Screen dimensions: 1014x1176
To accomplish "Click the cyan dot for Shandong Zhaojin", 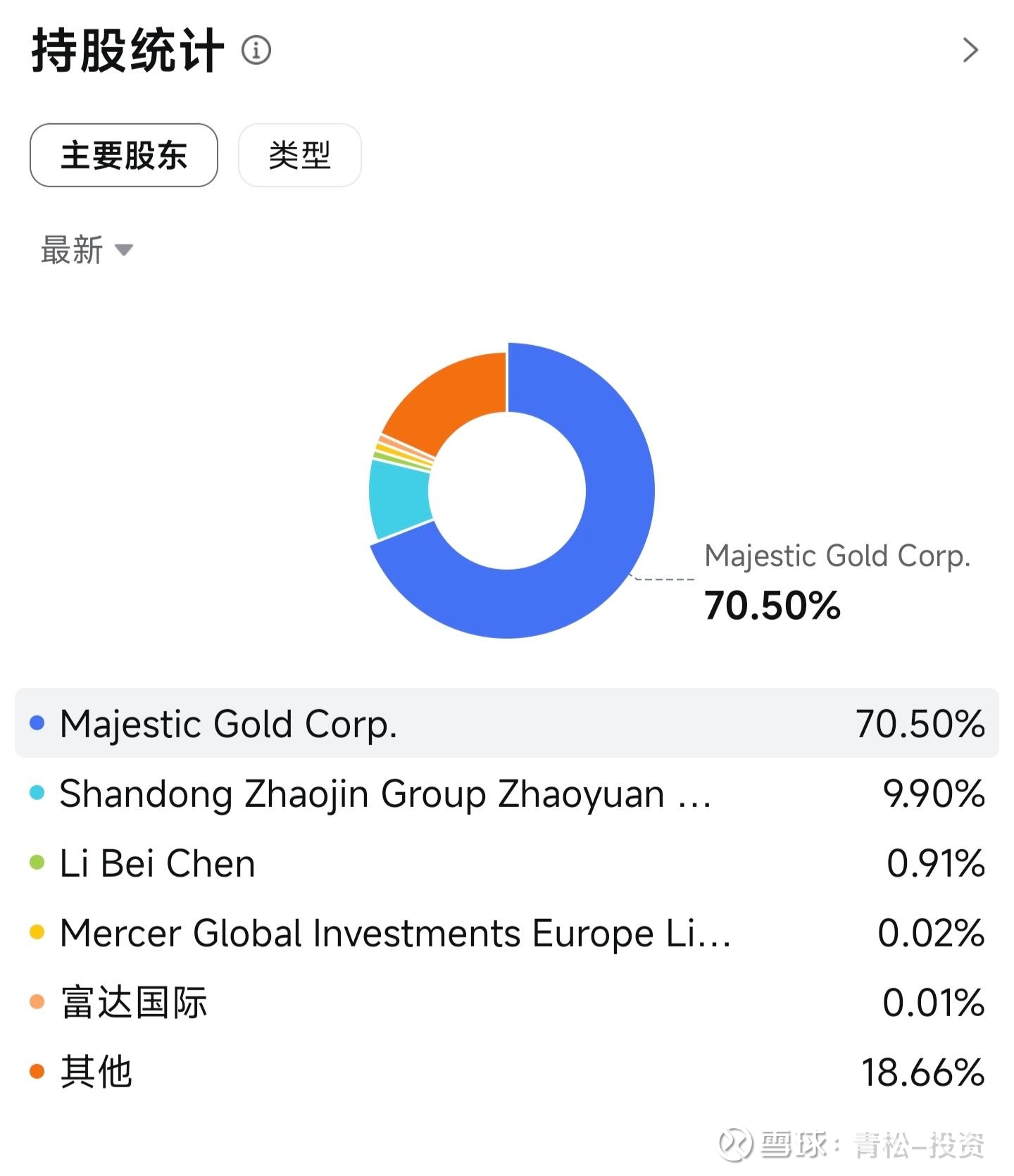I will pyautogui.click(x=37, y=794).
